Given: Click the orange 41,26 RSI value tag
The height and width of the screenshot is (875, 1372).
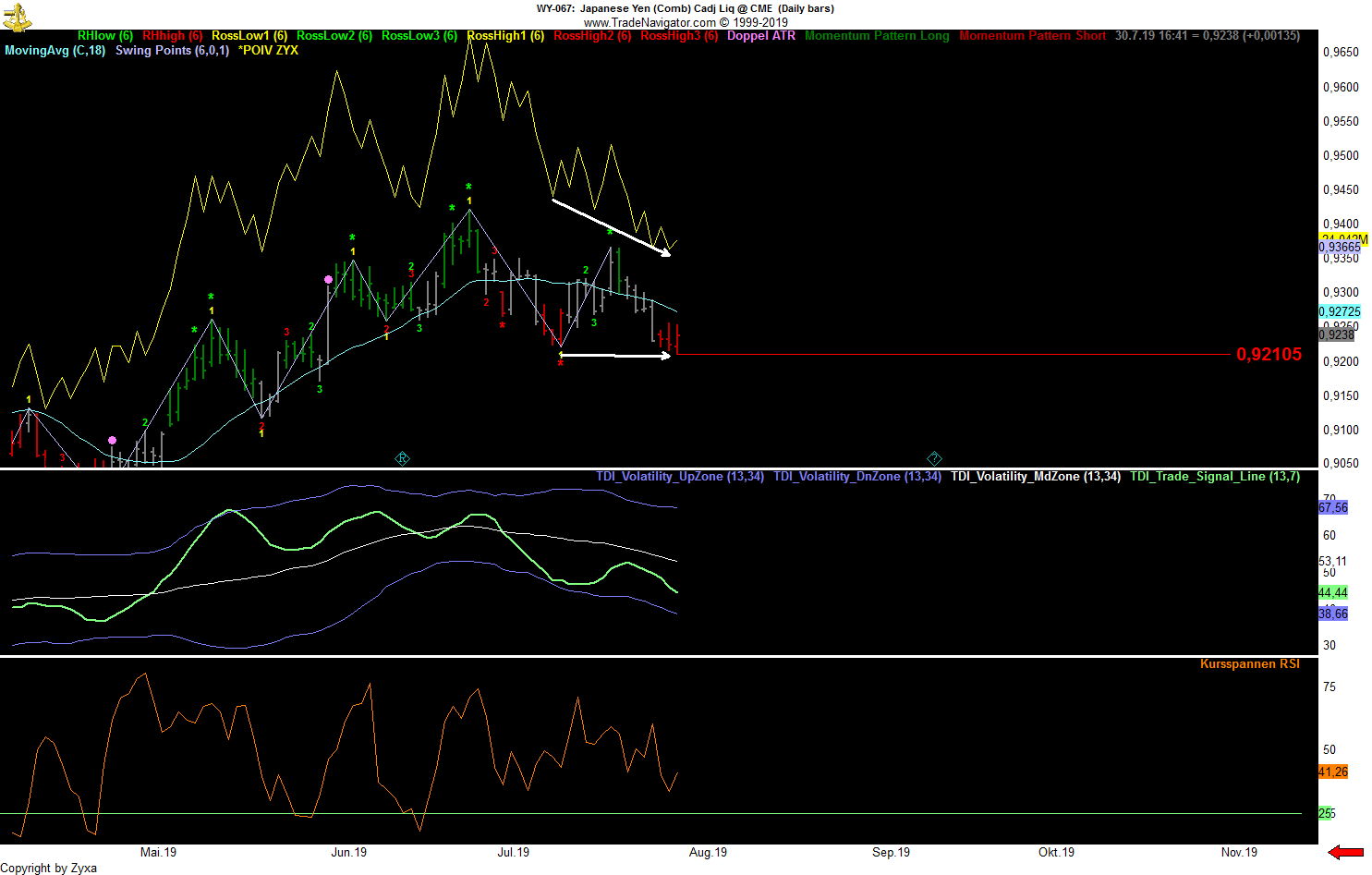Looking at the screenshot, I should [x=1333, y=772].
